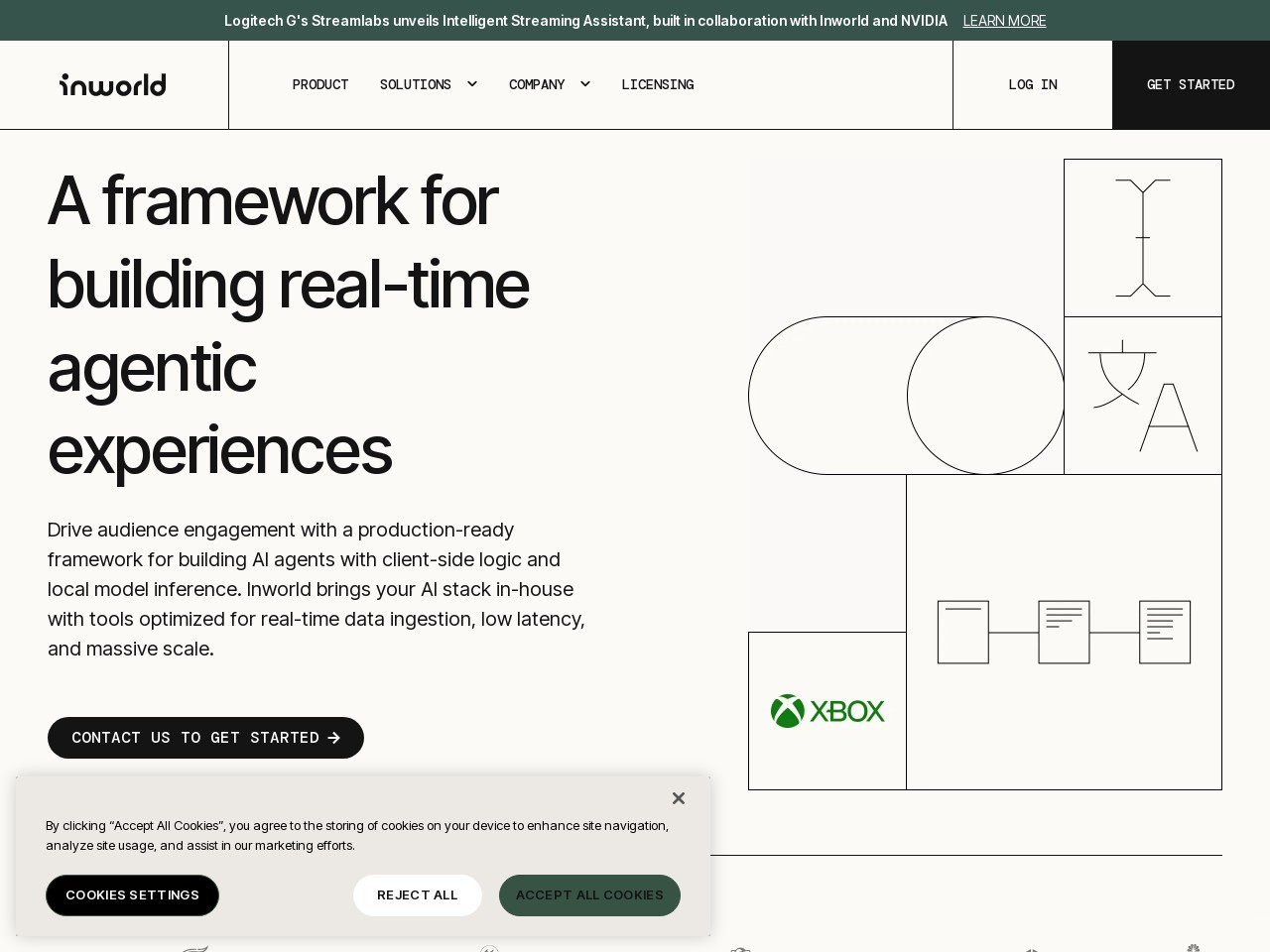Follow the Learn More banner link
The width and height of the screenshot is (1270, 952).
tap(1004, 21)
